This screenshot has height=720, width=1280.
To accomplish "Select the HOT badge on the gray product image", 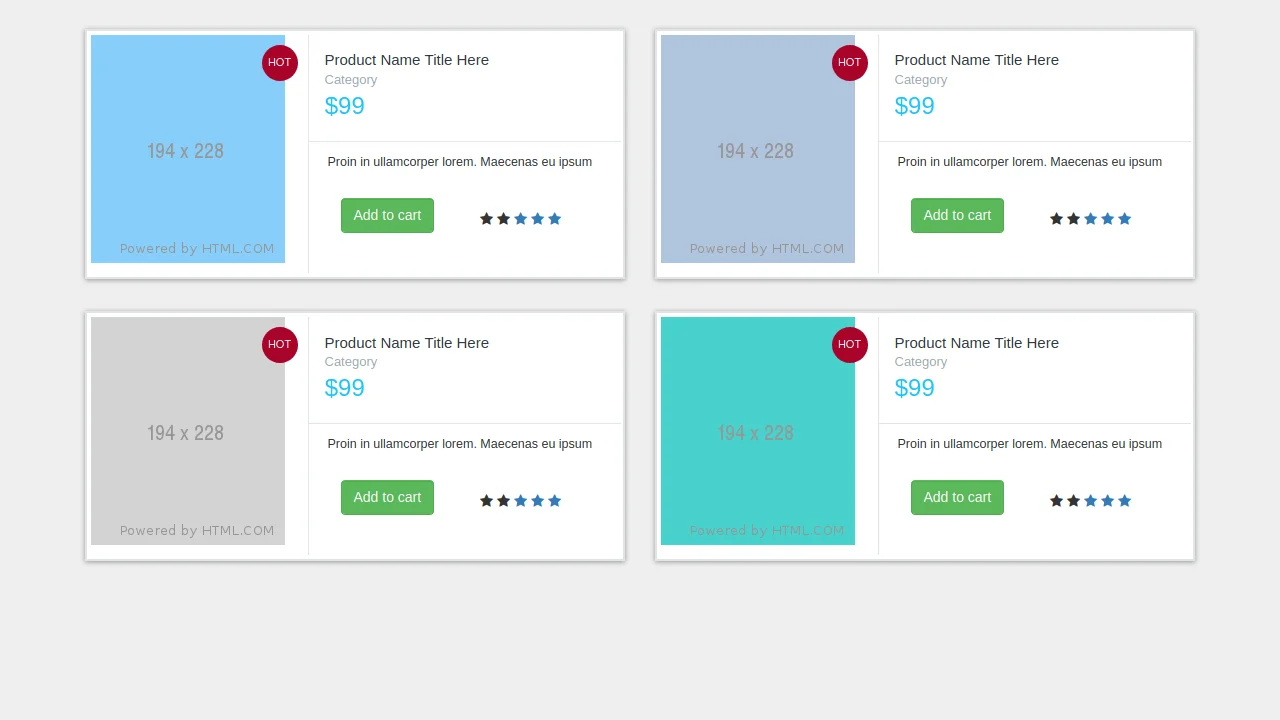I will click(x=279, y=345).
